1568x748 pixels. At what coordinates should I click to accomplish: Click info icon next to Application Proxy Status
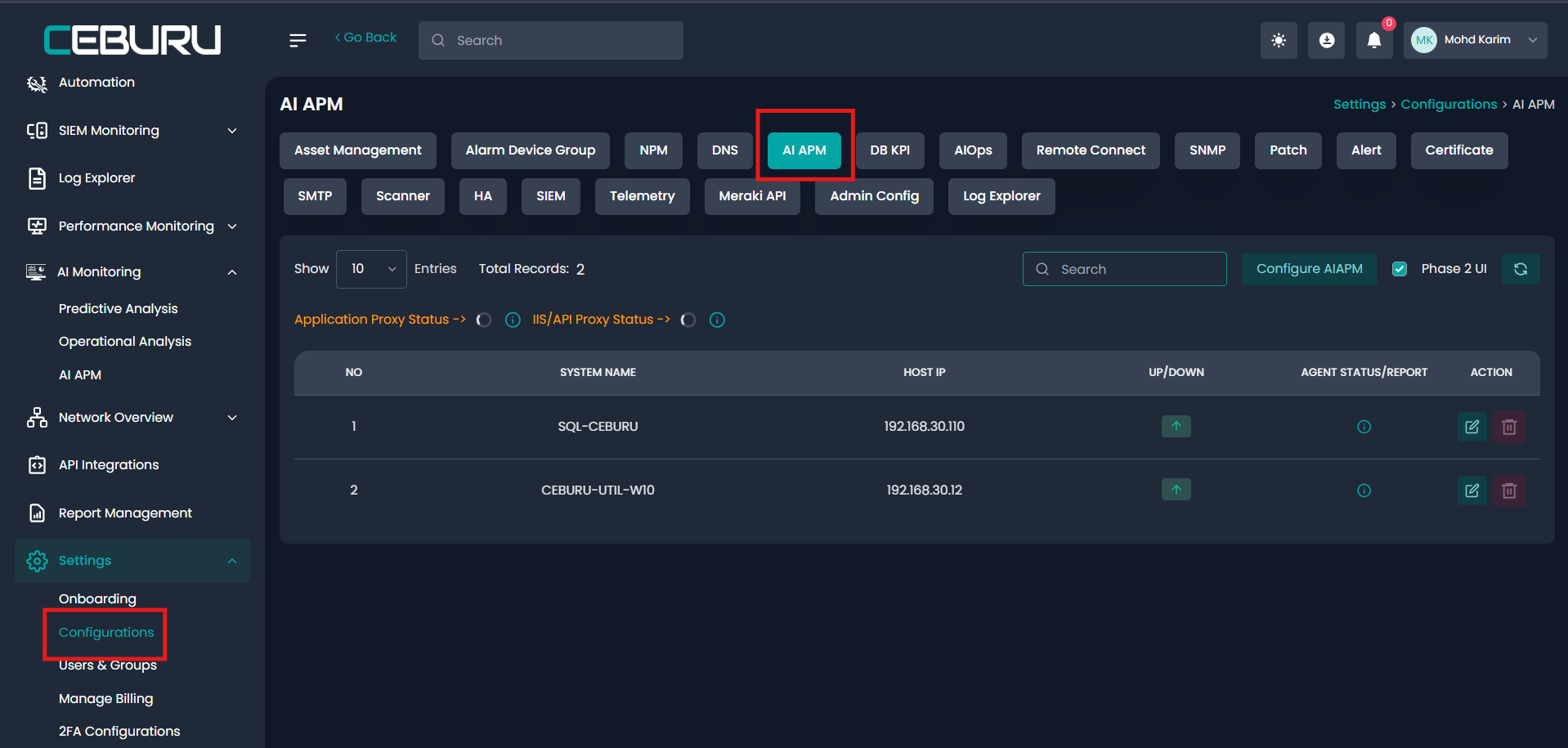point(513,320)
